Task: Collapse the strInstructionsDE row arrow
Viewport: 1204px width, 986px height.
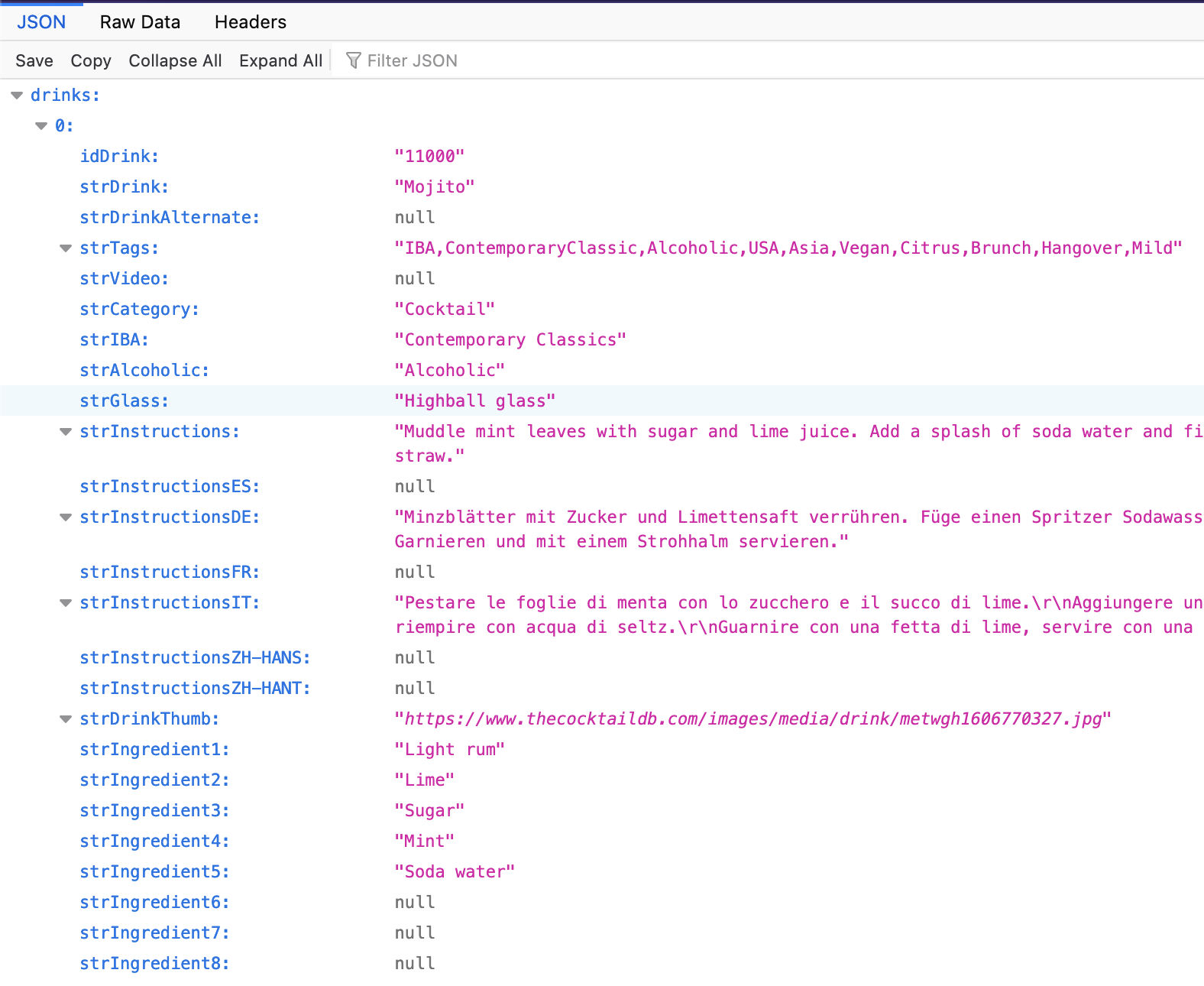Action: tap(66, 517)
